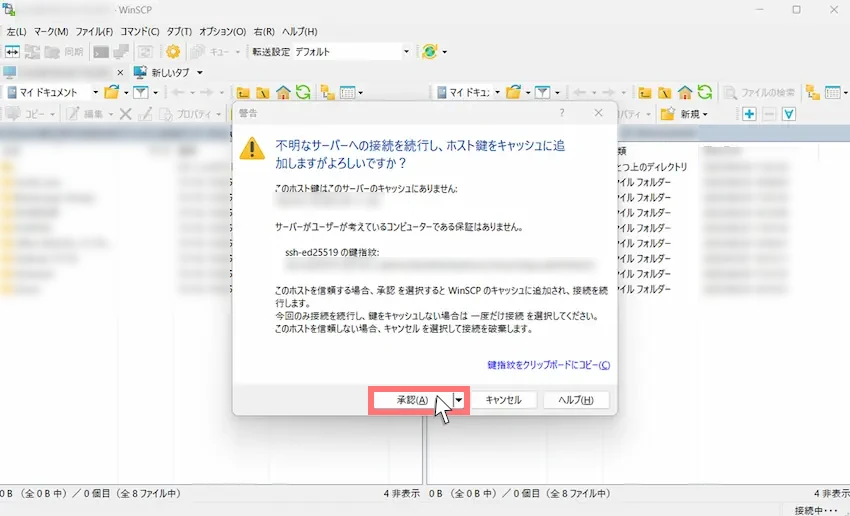Click left panel open directory folder icon
Viewport: 850px width, 516px height.
pyautogui.click(x=112, y=93)
